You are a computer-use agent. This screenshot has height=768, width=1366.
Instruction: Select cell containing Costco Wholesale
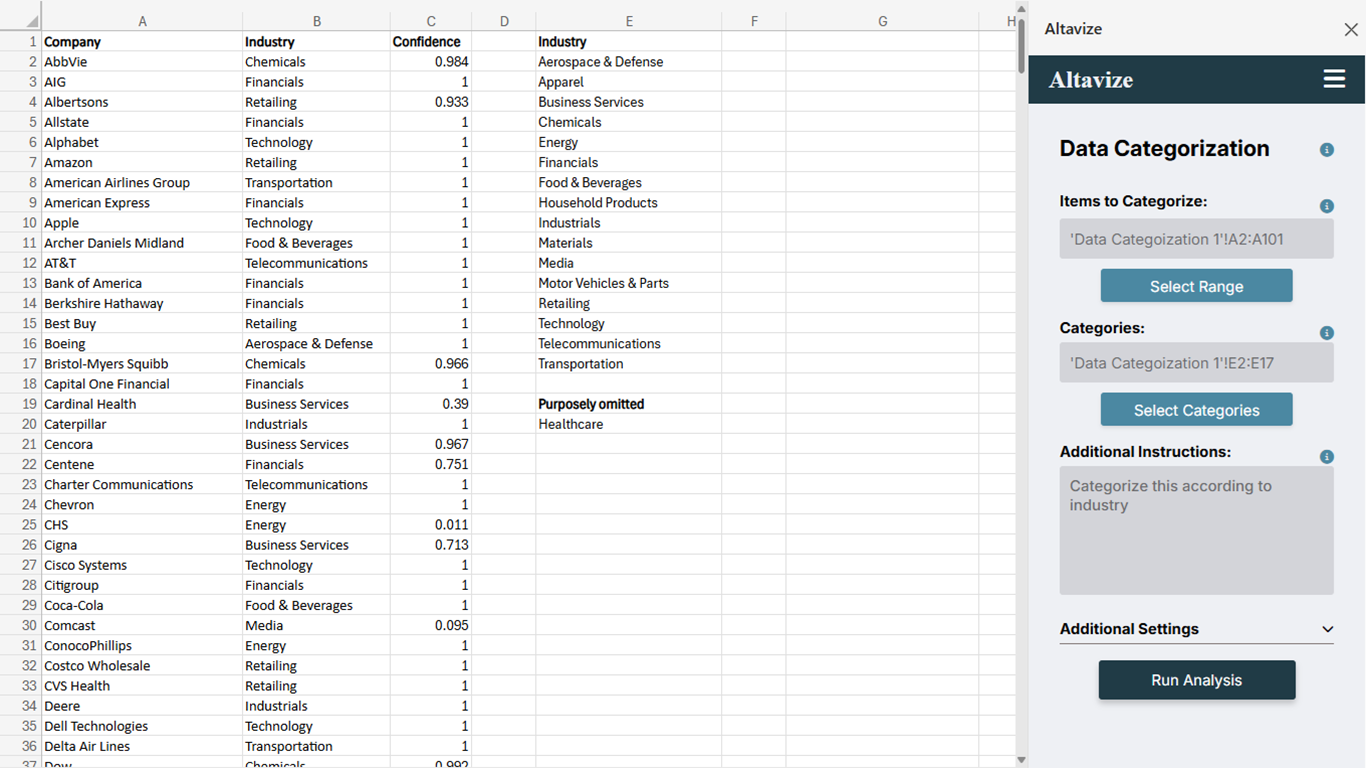[x=142, y=666]
